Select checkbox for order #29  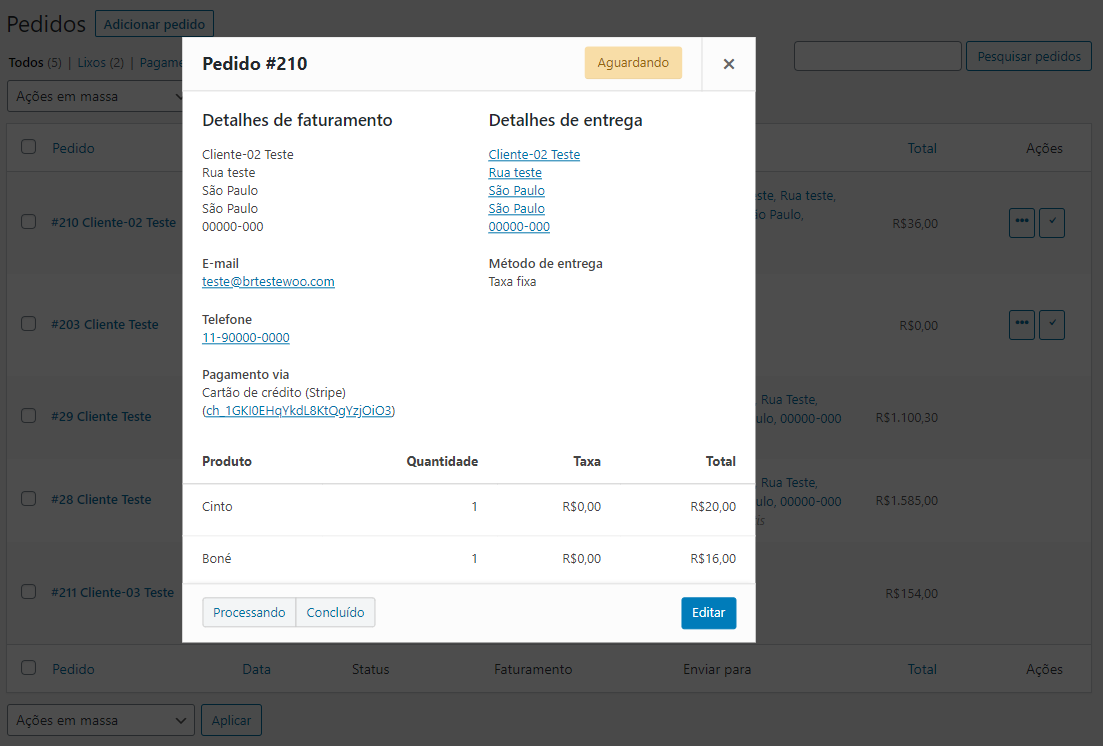pos(29,416)
